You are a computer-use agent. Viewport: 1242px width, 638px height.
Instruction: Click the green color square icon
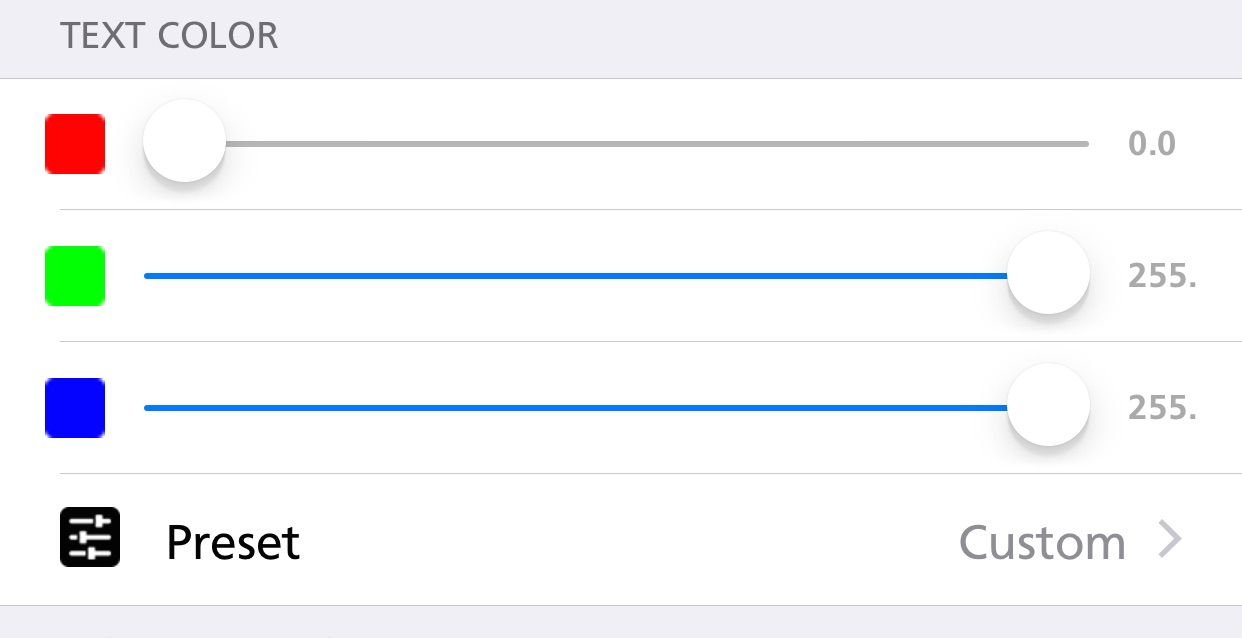75,276
